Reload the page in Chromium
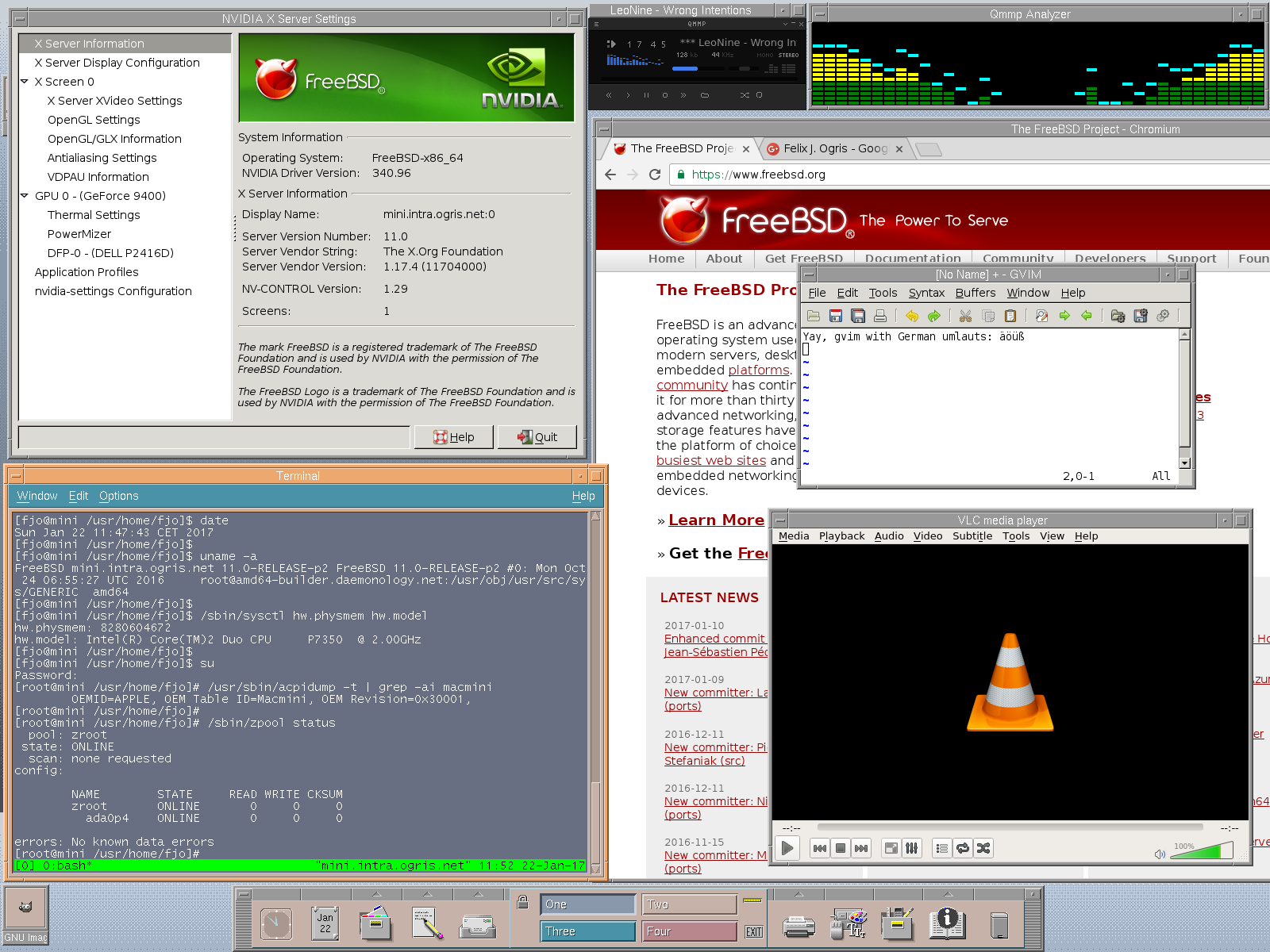Image resolution: width=1270 pixels, height=952 pixels. [655, 175]
